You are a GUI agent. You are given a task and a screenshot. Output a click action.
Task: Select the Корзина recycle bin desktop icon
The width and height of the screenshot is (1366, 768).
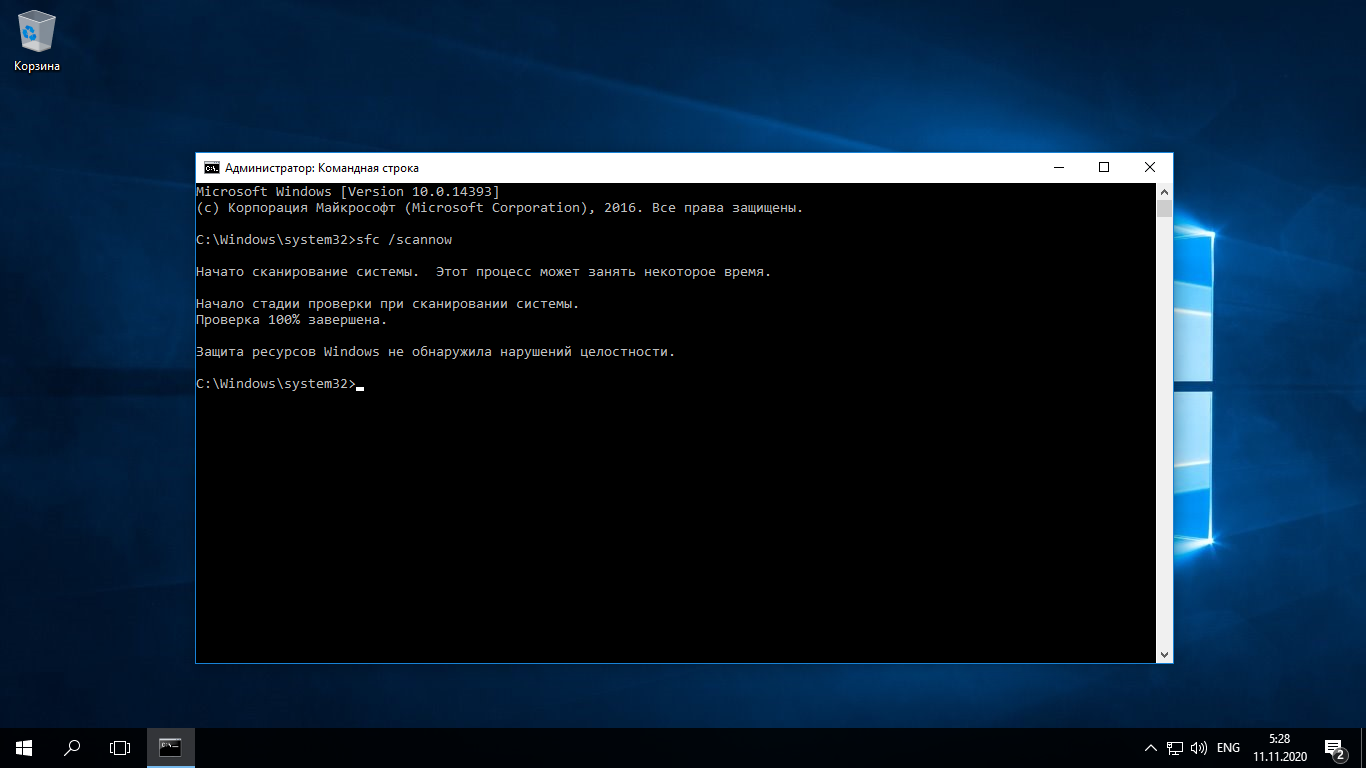click(37, 41)
